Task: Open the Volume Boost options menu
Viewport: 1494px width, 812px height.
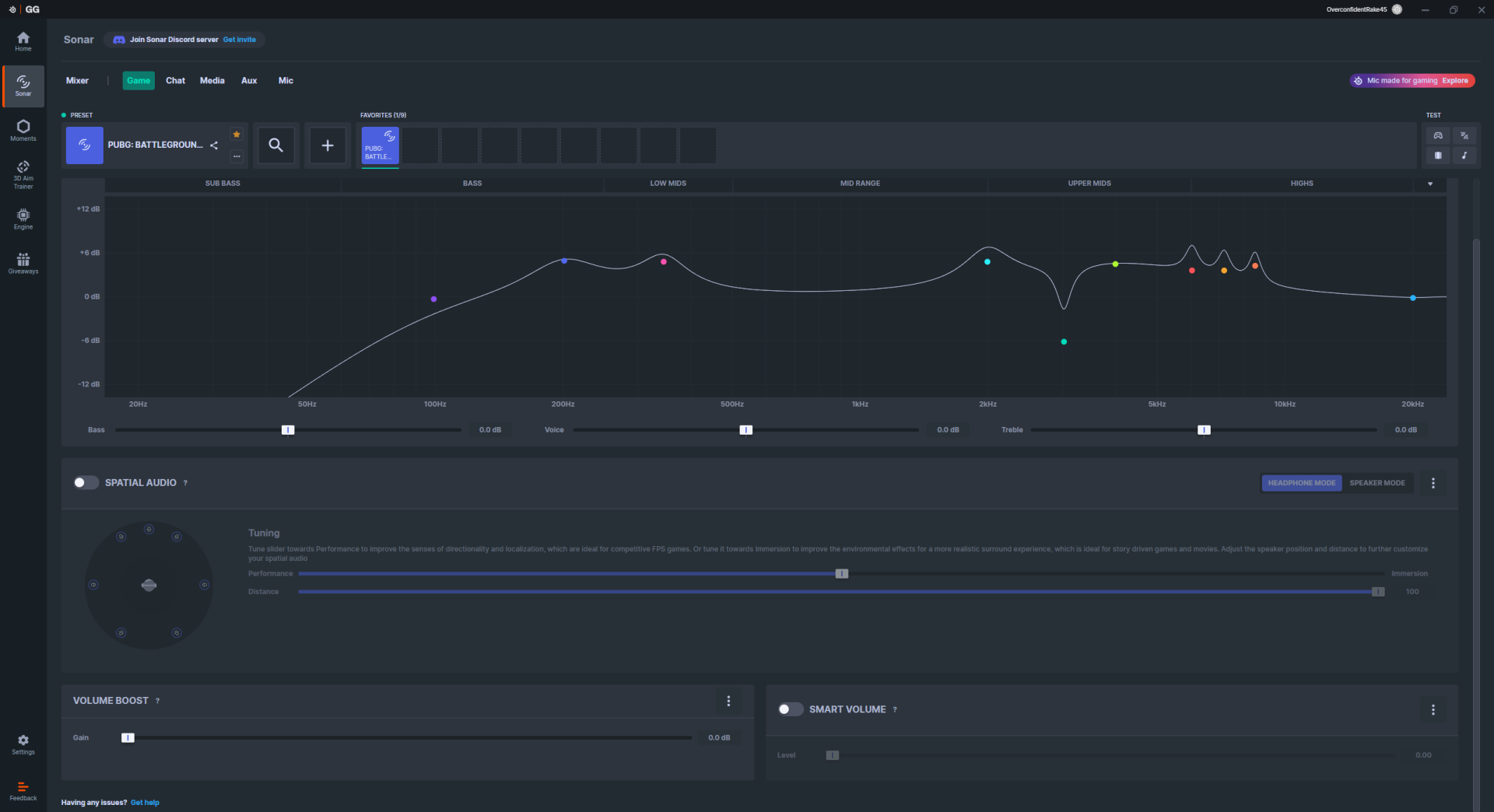Action: coord(728,701)
